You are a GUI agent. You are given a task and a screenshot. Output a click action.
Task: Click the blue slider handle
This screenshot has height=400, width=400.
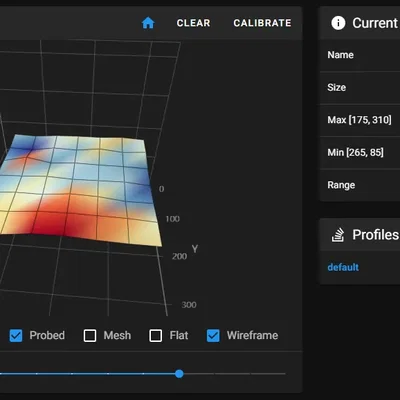(x=179, y=374)
